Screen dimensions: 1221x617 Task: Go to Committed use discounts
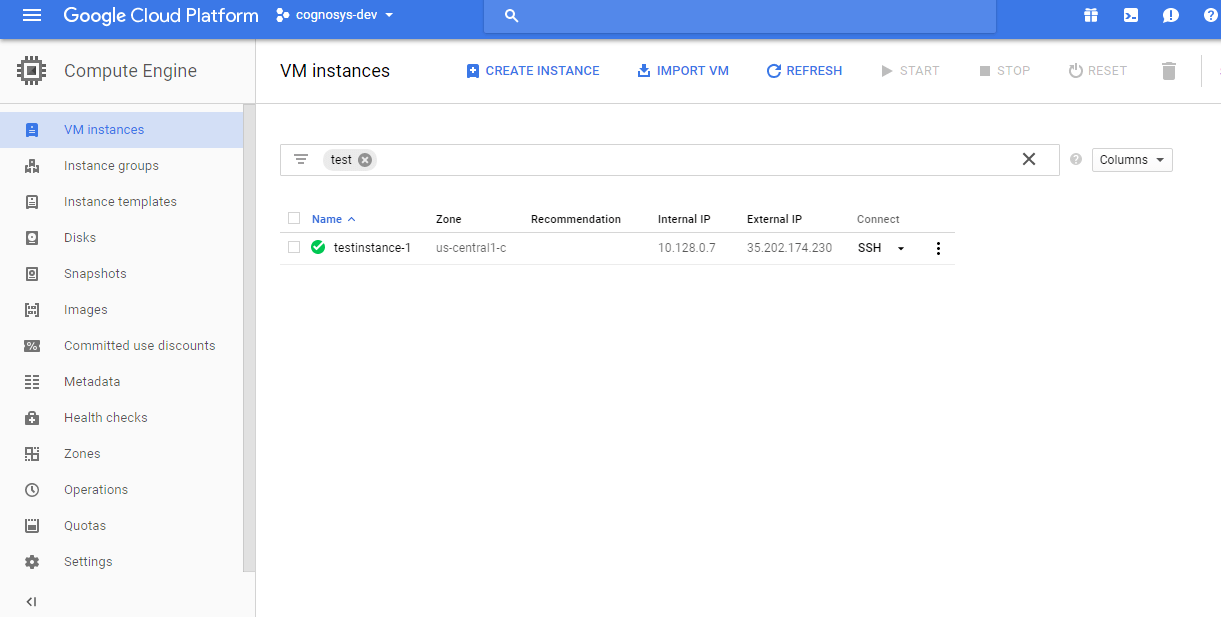(x=140, y=345)
